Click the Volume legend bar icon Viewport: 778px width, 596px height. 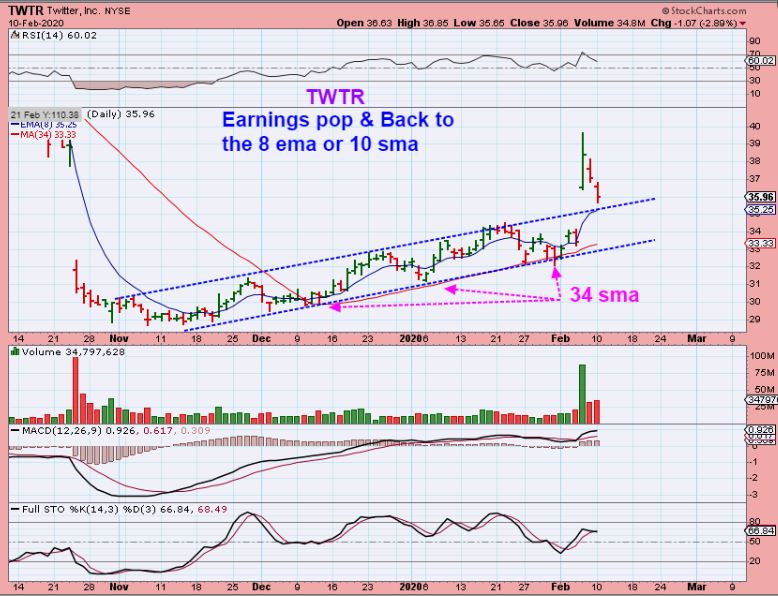point(15,351)
